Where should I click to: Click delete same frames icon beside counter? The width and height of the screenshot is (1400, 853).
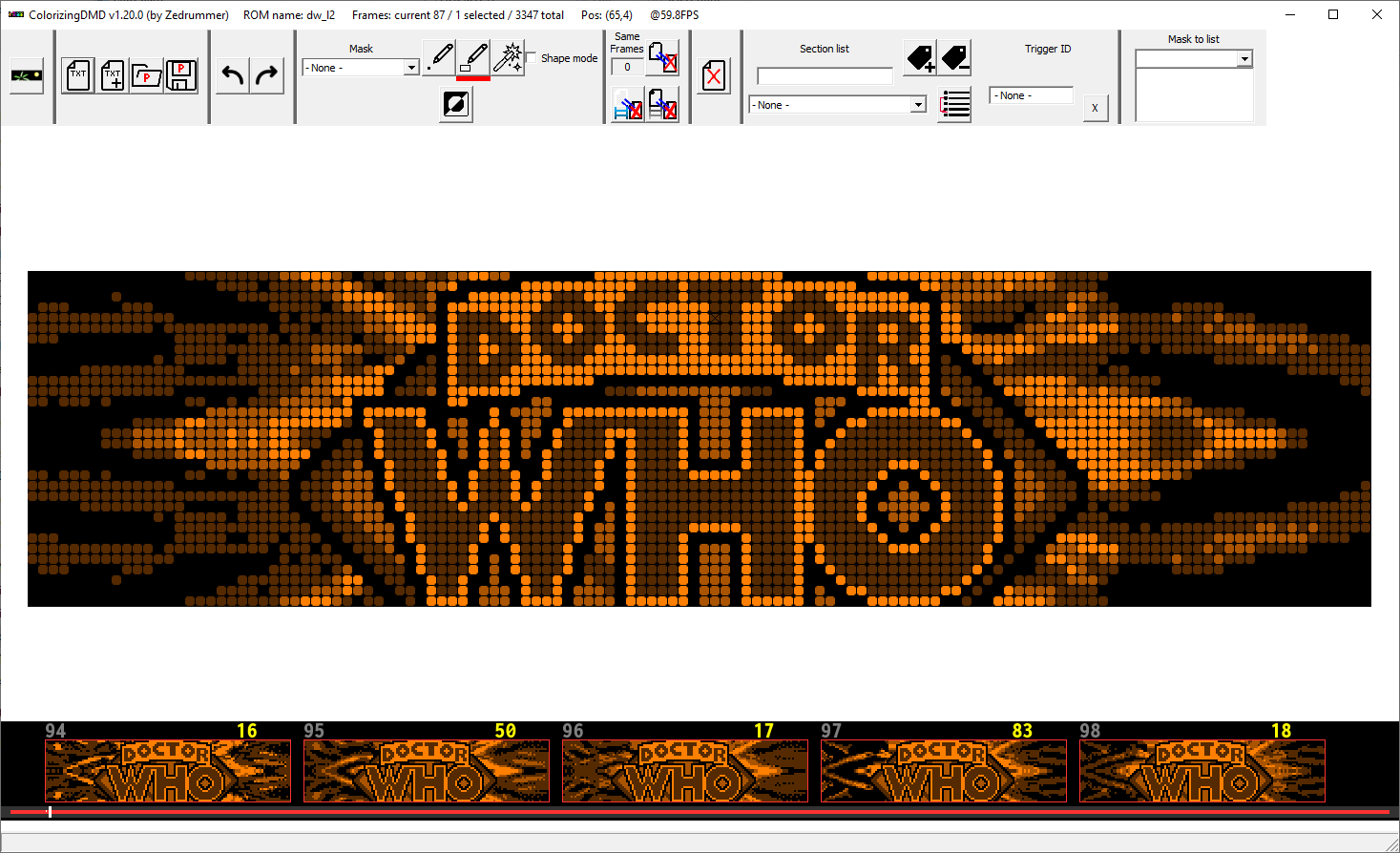point(663,57)
